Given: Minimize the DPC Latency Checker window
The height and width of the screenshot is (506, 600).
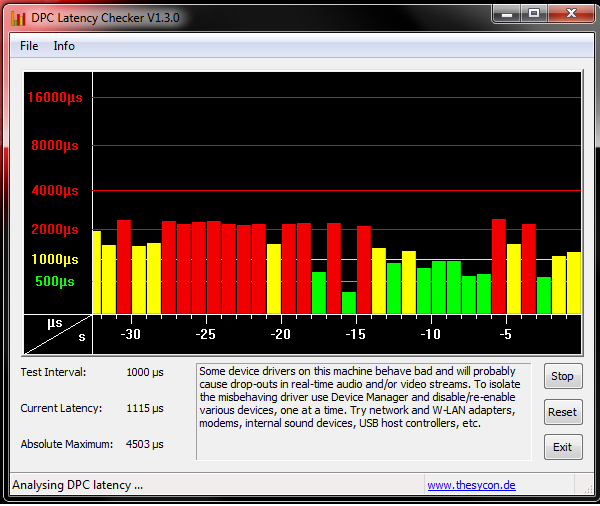Looking at the screenshot, I should 507,14.
